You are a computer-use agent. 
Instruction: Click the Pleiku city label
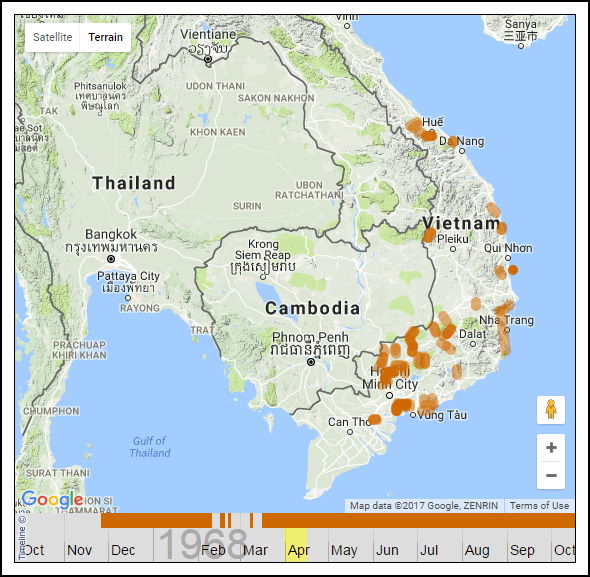click(453, 239)
